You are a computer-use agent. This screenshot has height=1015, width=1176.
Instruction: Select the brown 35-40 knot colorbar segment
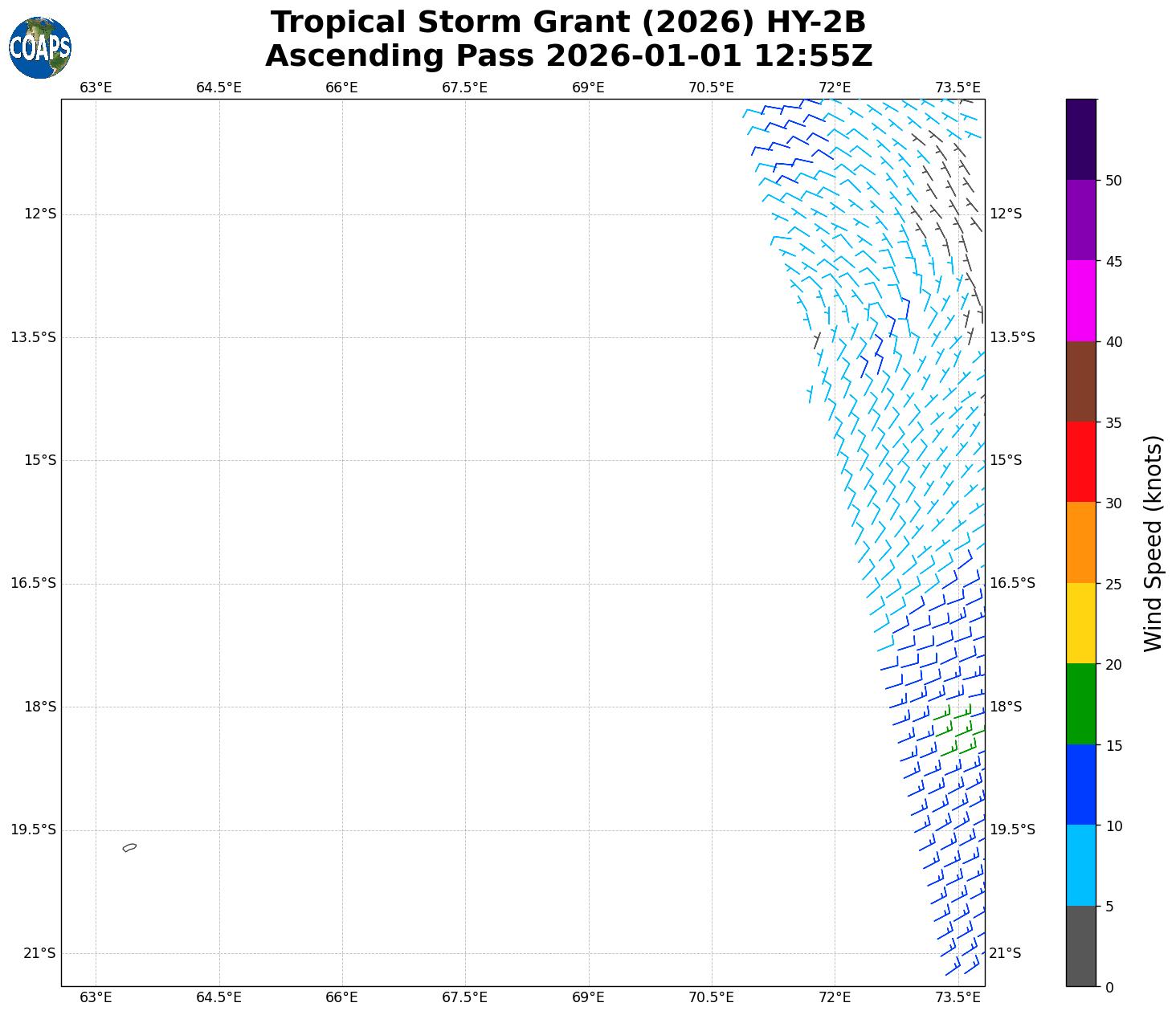pyautogui.click(x=1080, y=381)
